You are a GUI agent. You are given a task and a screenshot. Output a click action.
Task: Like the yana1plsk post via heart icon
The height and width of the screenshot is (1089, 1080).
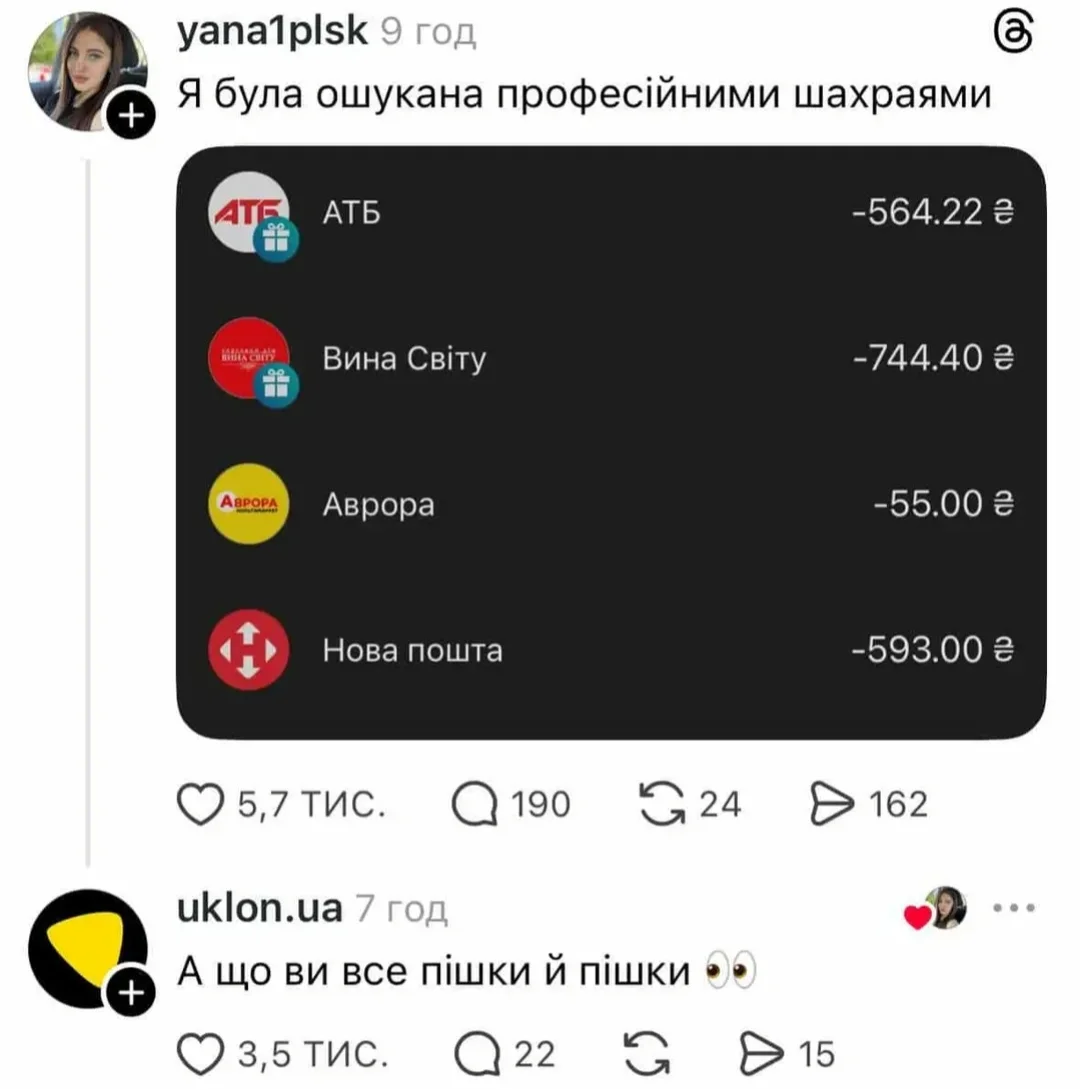[x=200, y=804]
